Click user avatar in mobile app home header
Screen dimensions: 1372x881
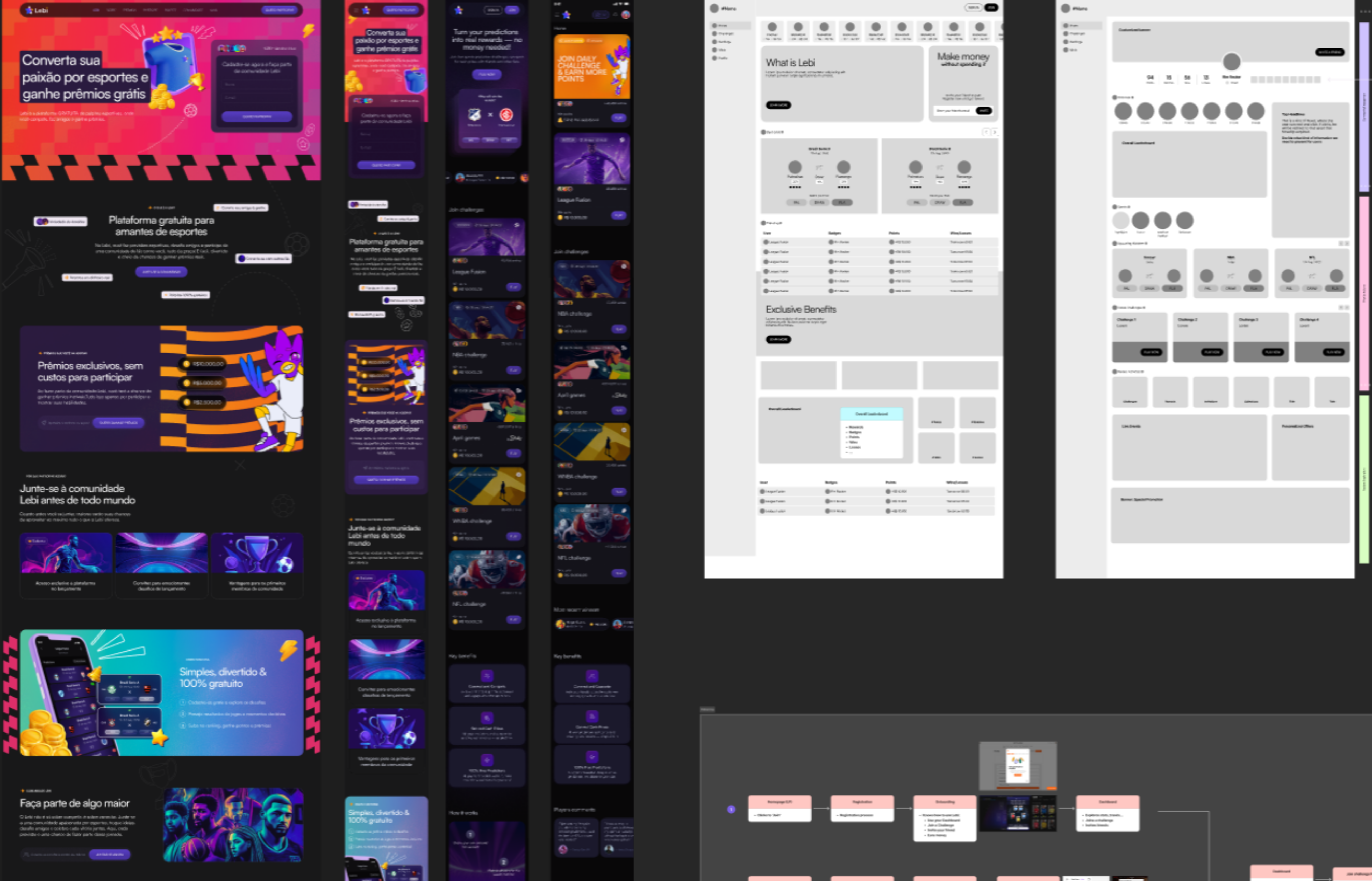[625, 15]
